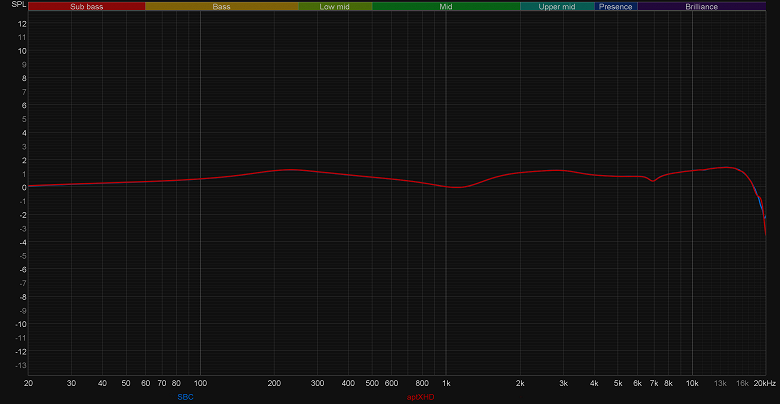
Task: Click the Mid frequency band label
Action: click(446, 6)
